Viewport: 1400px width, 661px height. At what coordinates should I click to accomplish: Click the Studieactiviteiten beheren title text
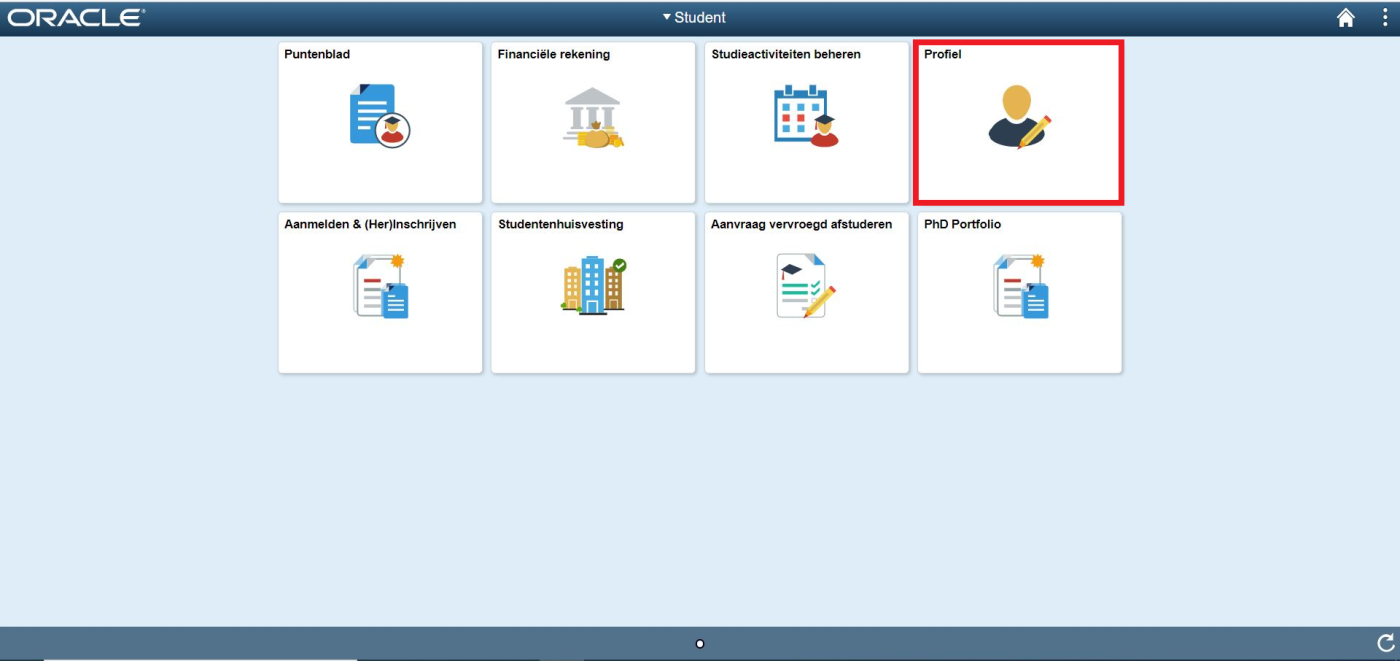tap(785, 54)
